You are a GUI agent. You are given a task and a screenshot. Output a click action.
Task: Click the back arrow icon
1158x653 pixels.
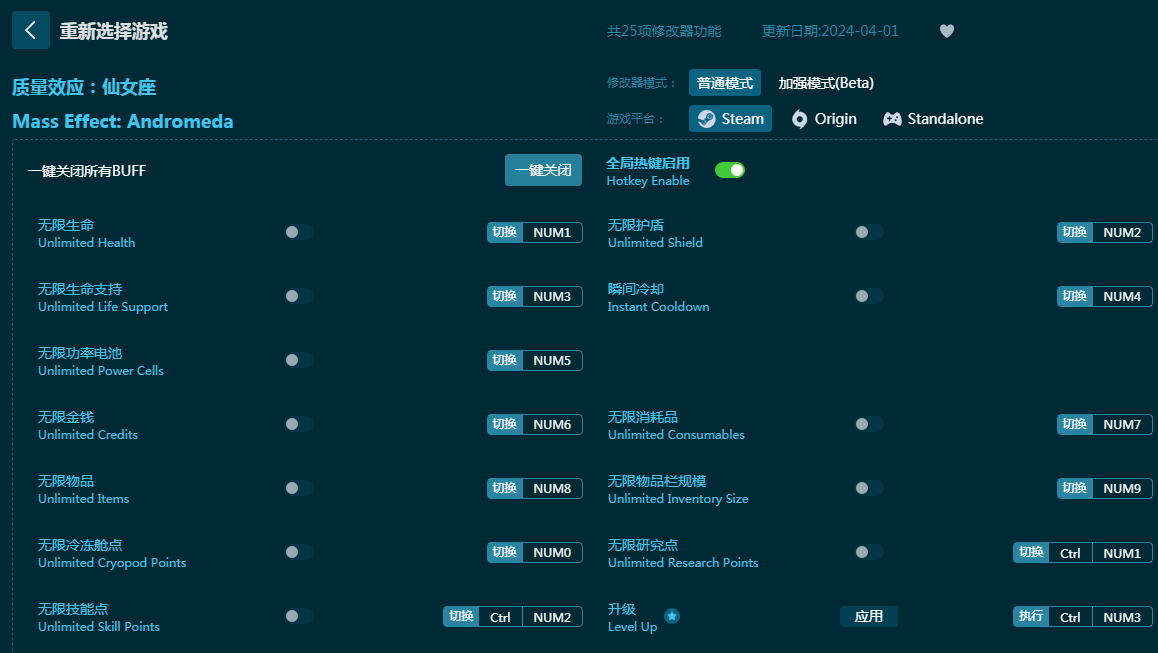31,30
